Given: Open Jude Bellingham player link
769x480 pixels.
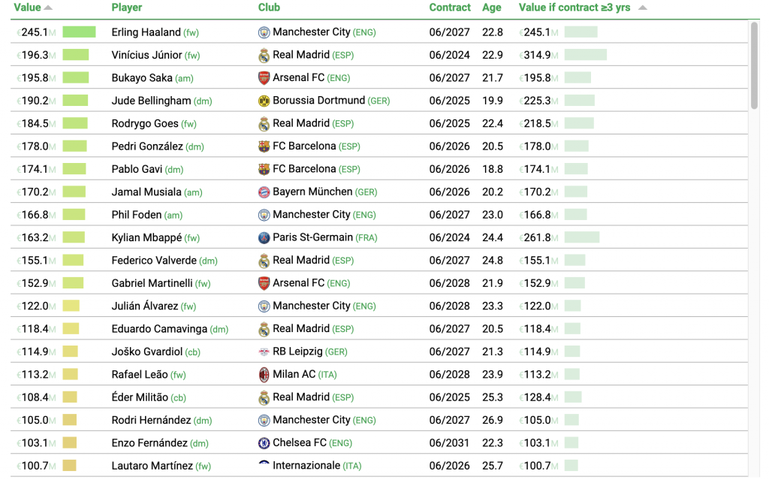Looking at the screenshot, I should pos(151,101).
